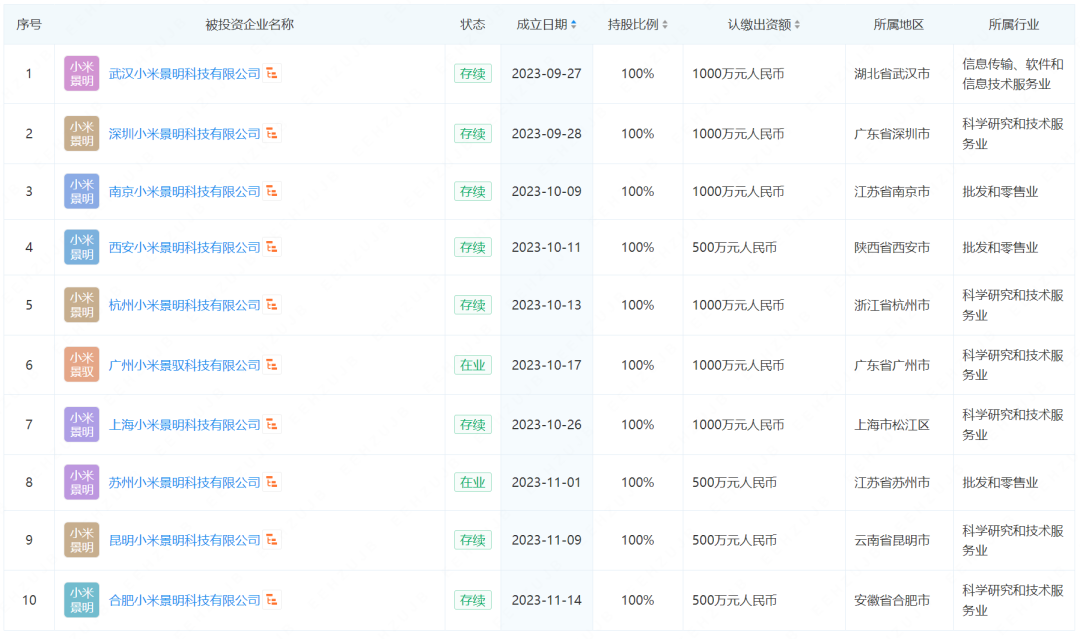Screen dimensions: 1080x639
Task: Select the date 2023-11-09
Action: (546, 541)
